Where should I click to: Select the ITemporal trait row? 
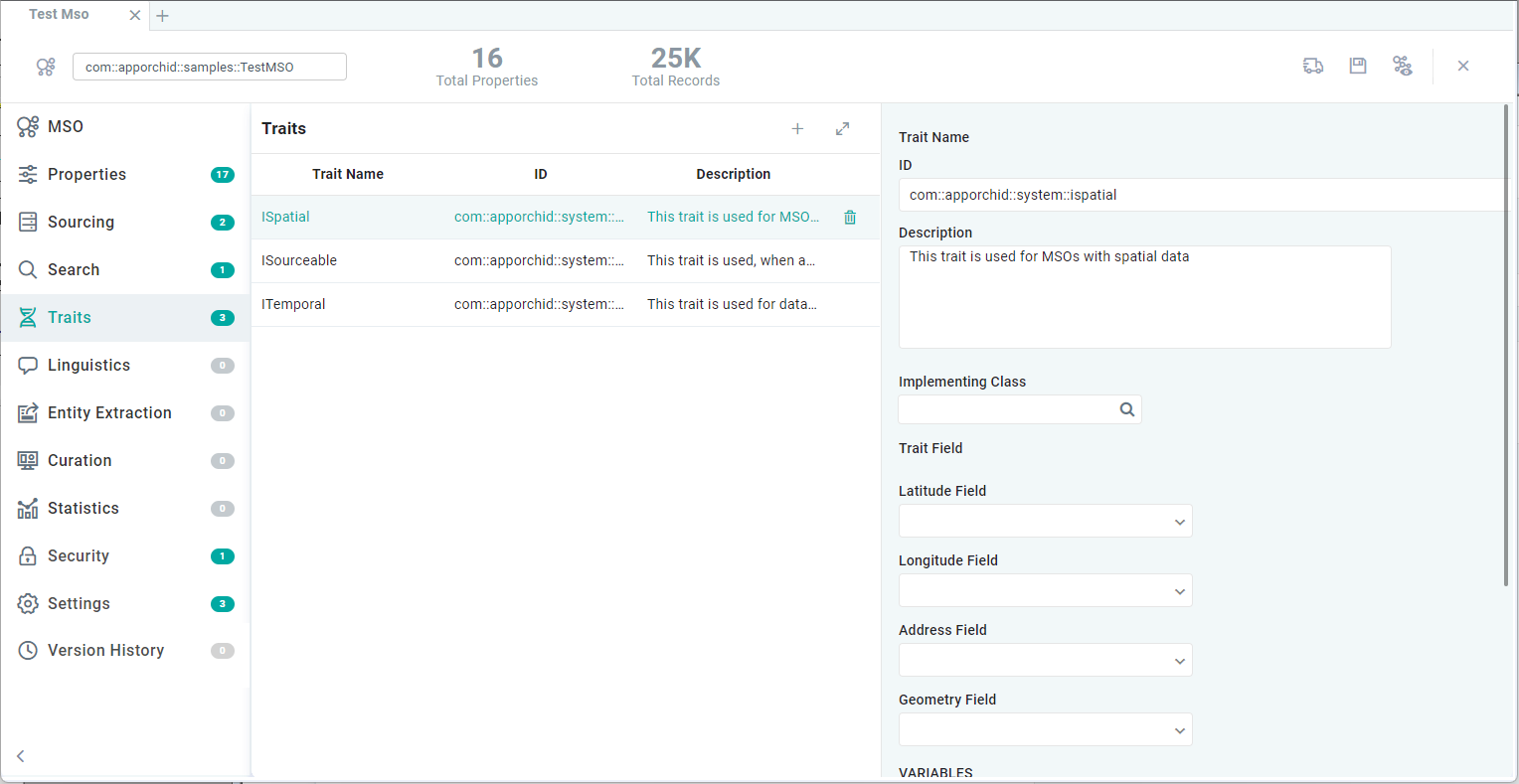[x=537, y=304]
